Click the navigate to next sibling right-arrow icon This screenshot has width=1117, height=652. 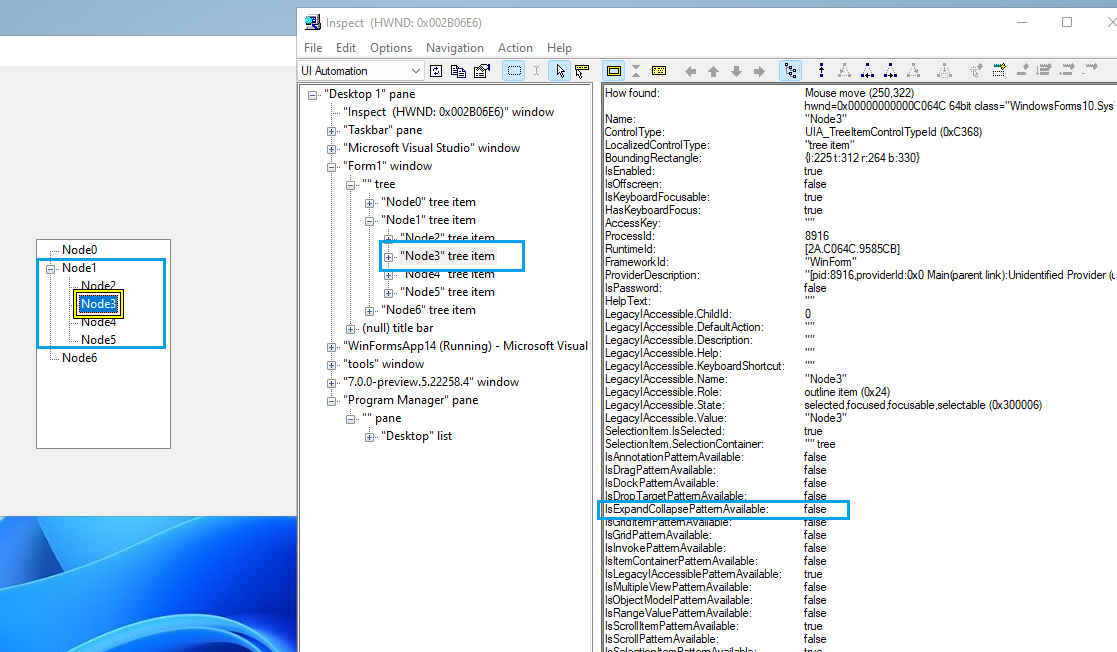click(x=758, y=70)
